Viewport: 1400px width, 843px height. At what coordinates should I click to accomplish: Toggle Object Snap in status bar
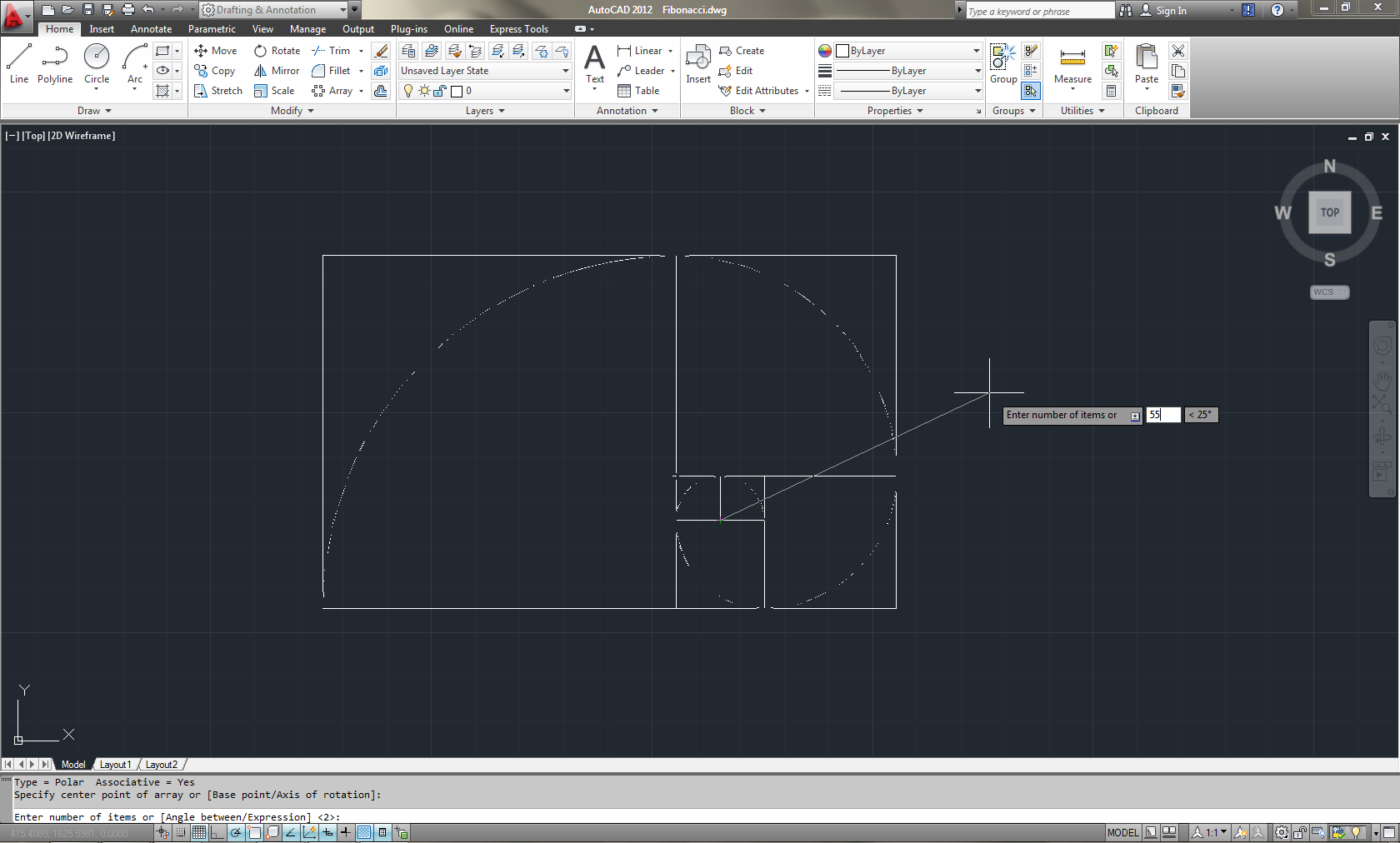coord(254,832)
